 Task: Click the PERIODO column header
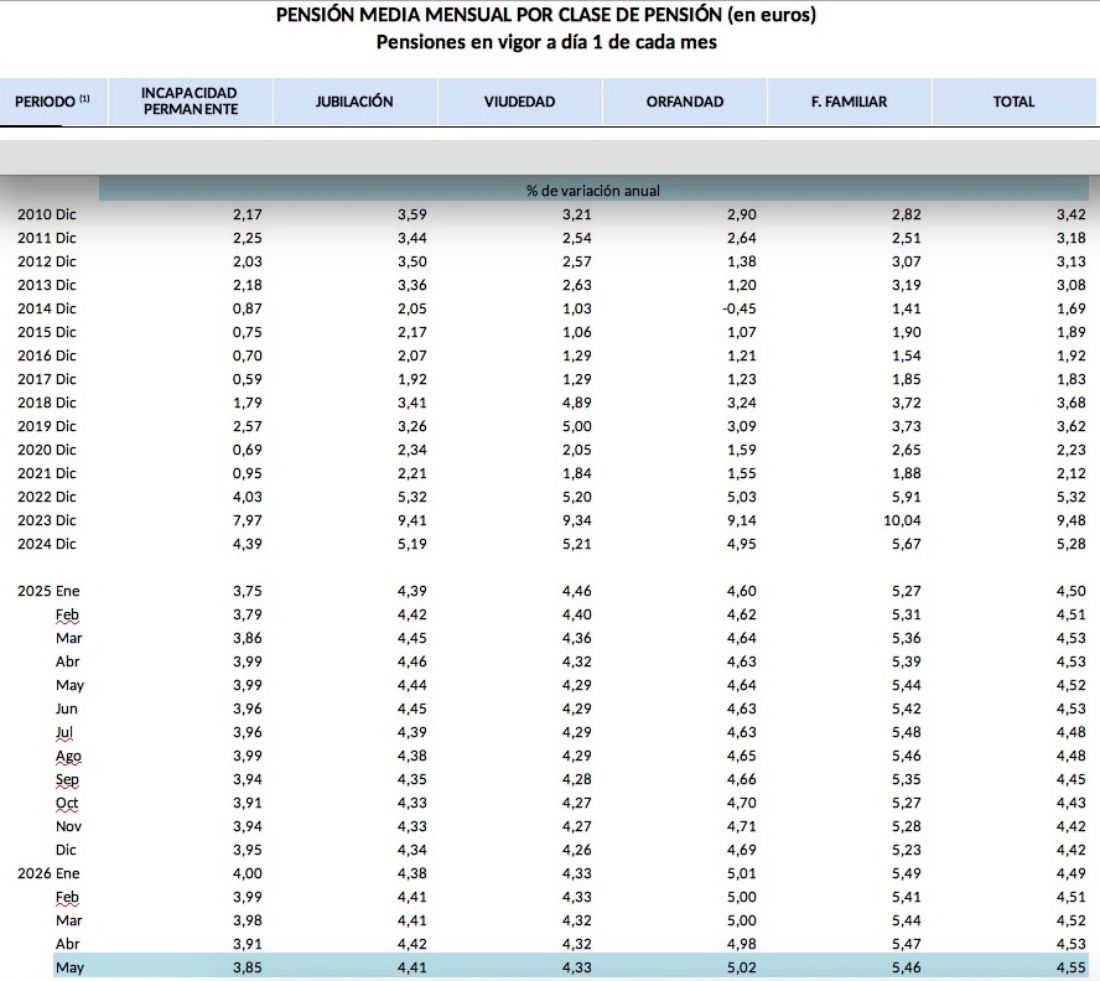pos(53,102)
